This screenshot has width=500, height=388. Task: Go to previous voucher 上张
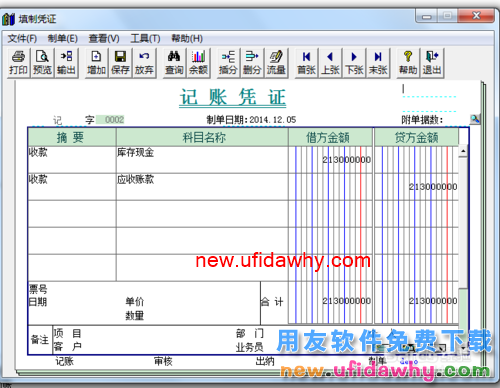(330, 63)
